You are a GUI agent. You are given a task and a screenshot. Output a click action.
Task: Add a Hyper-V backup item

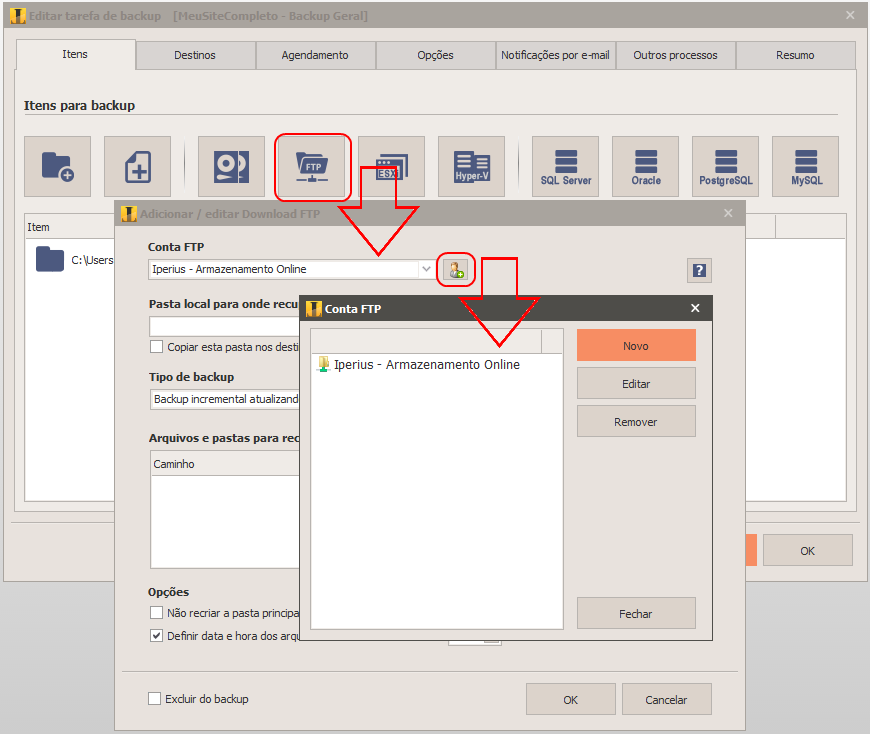coord(471,166)
